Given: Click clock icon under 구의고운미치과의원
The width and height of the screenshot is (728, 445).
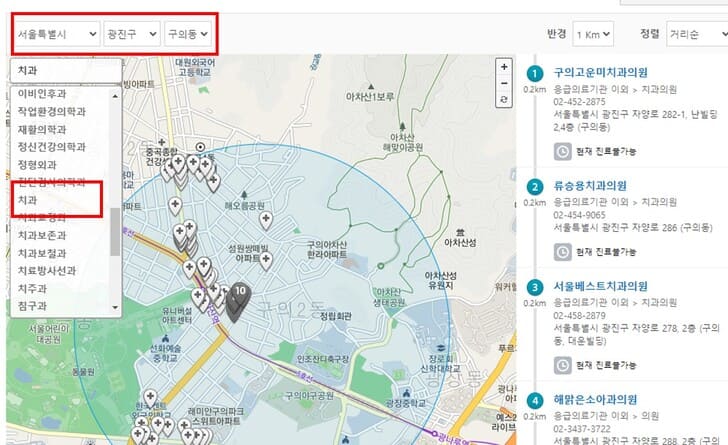Looking at the screenshot, I should [562, 151].
